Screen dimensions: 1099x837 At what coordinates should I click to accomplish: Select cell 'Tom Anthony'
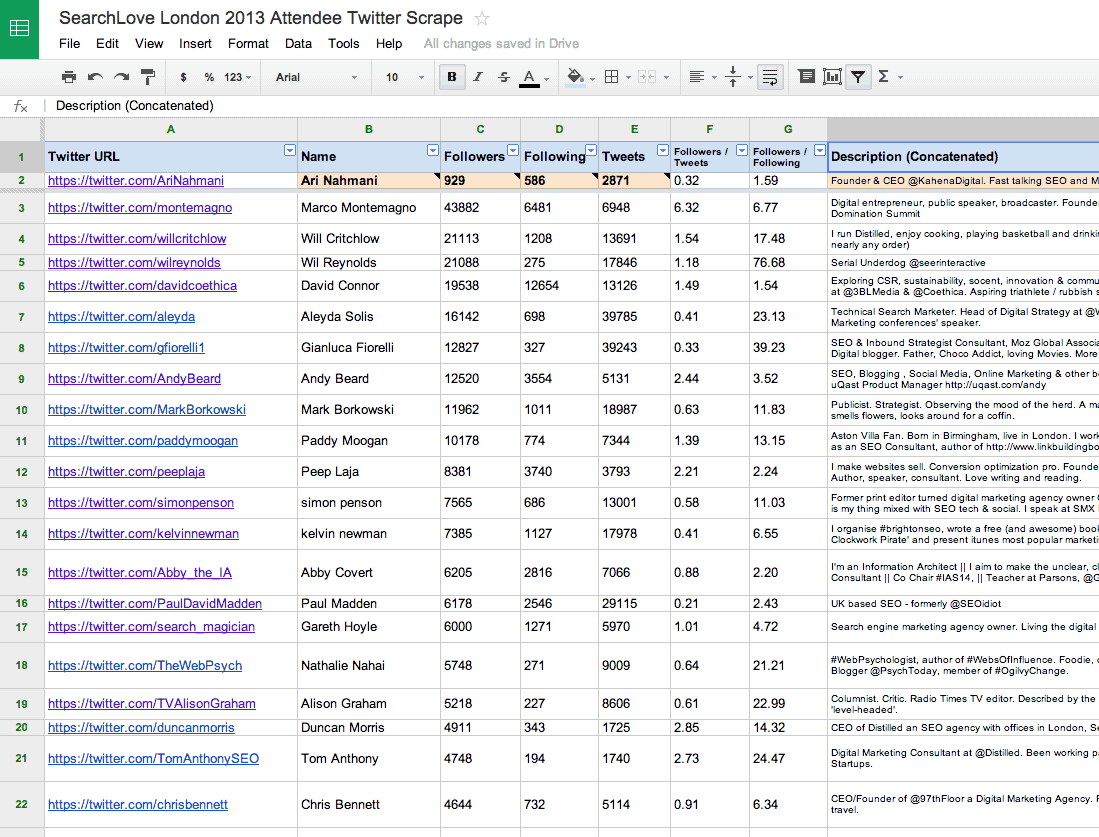click(369, 758)
